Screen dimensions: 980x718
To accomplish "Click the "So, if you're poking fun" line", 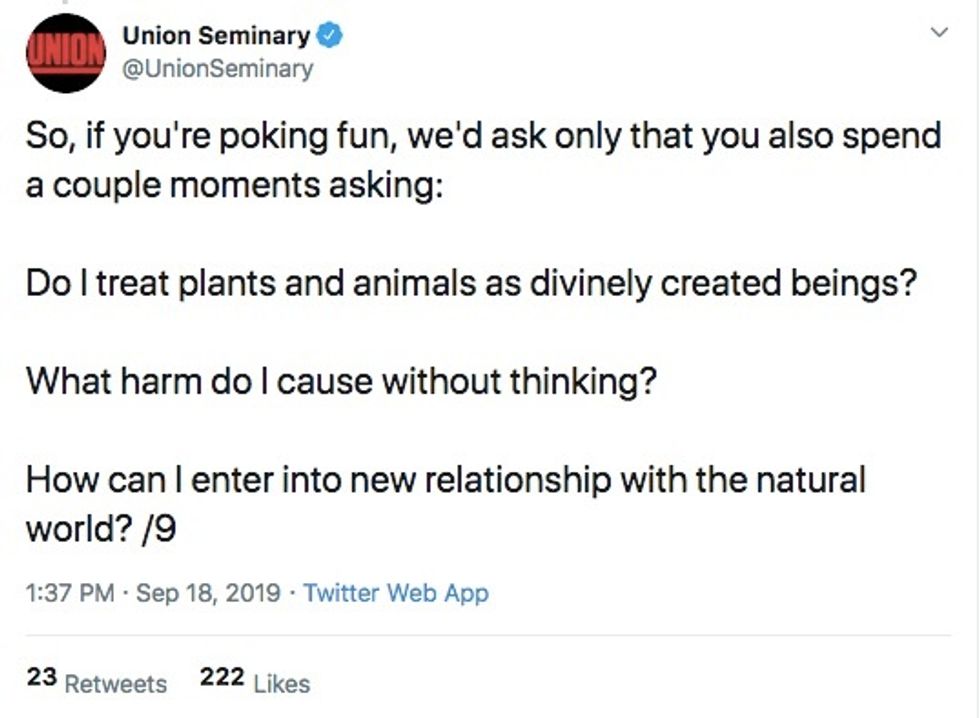I will [483, 135].
